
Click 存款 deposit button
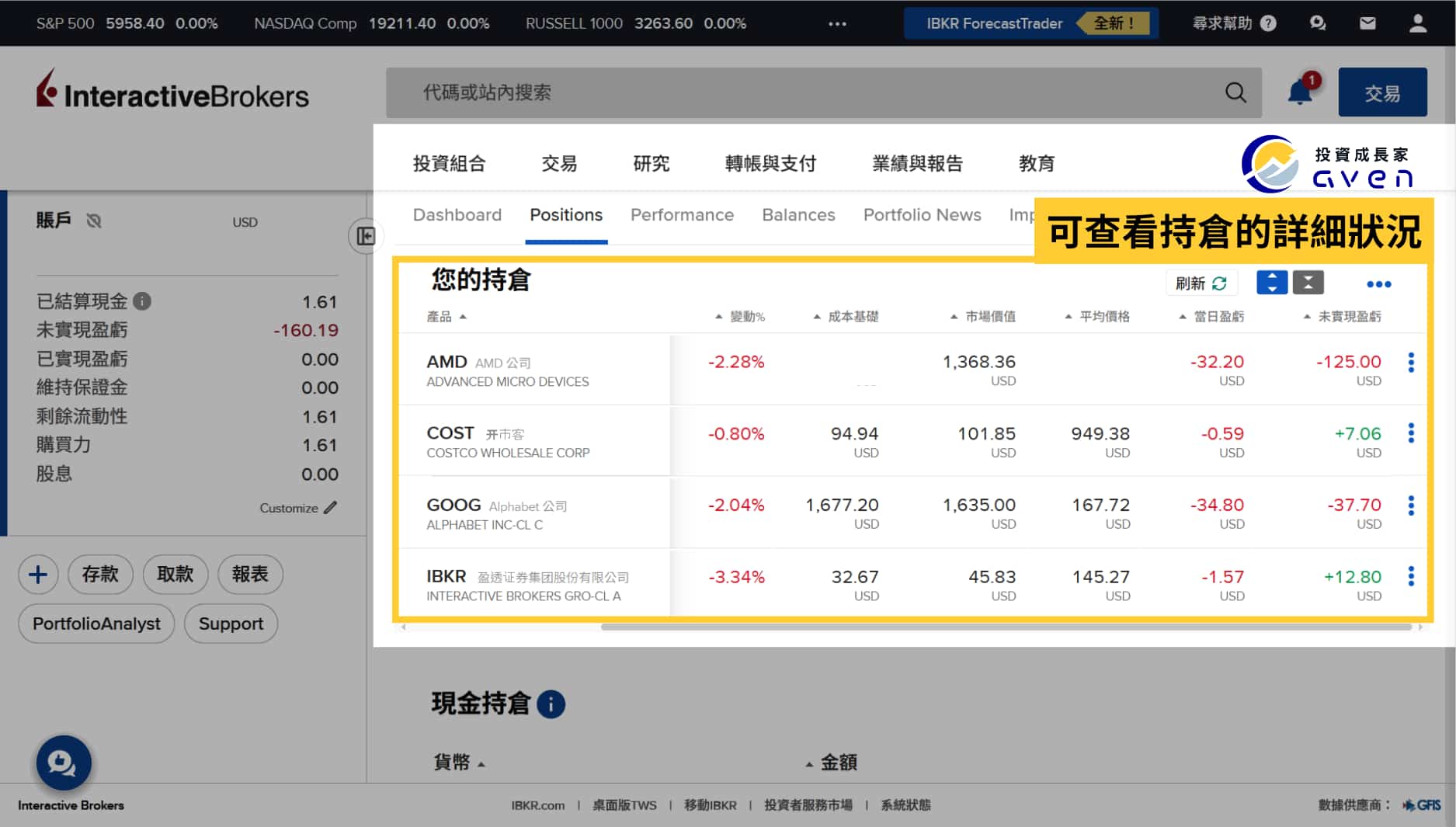[100, 575]
